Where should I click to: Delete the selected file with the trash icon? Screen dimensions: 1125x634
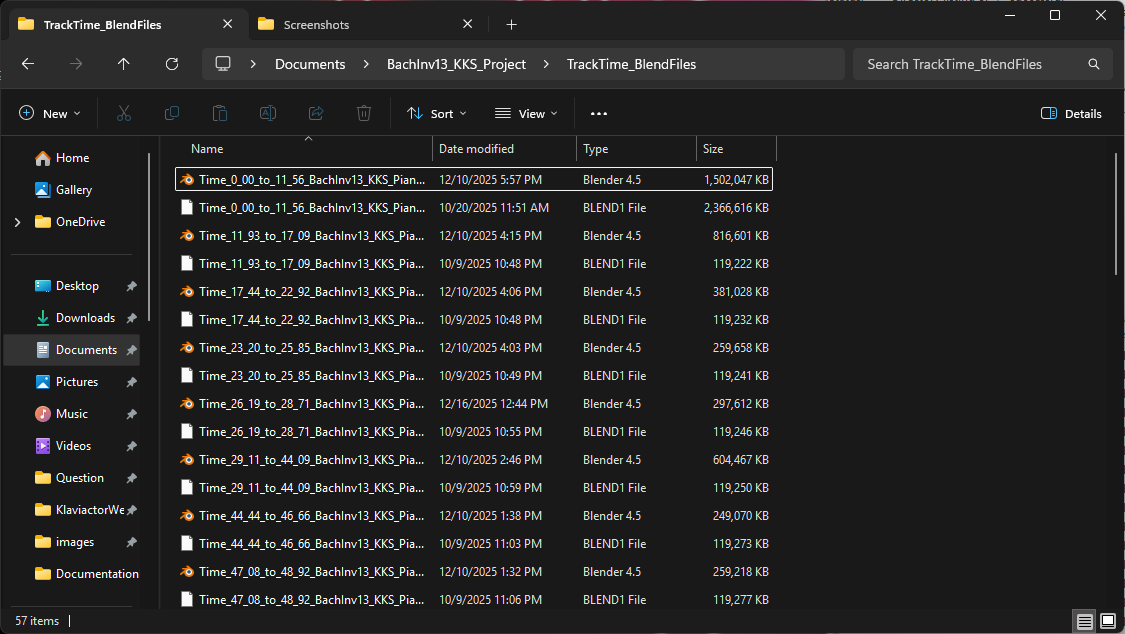pos(363,113)
